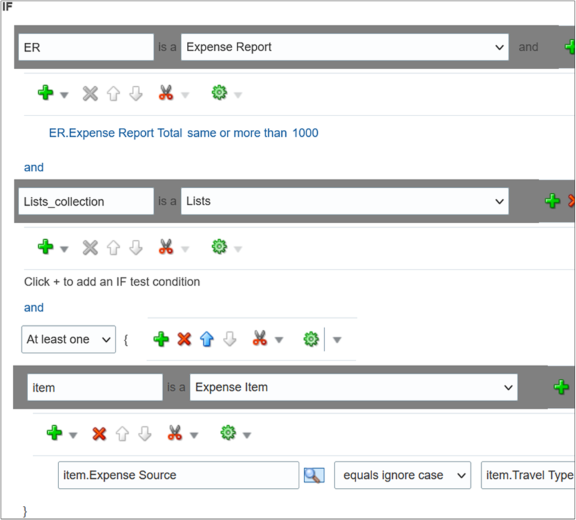This screenshot has height=520, width=576.
Task: Click the and link below ER condition
Action: 34,167
